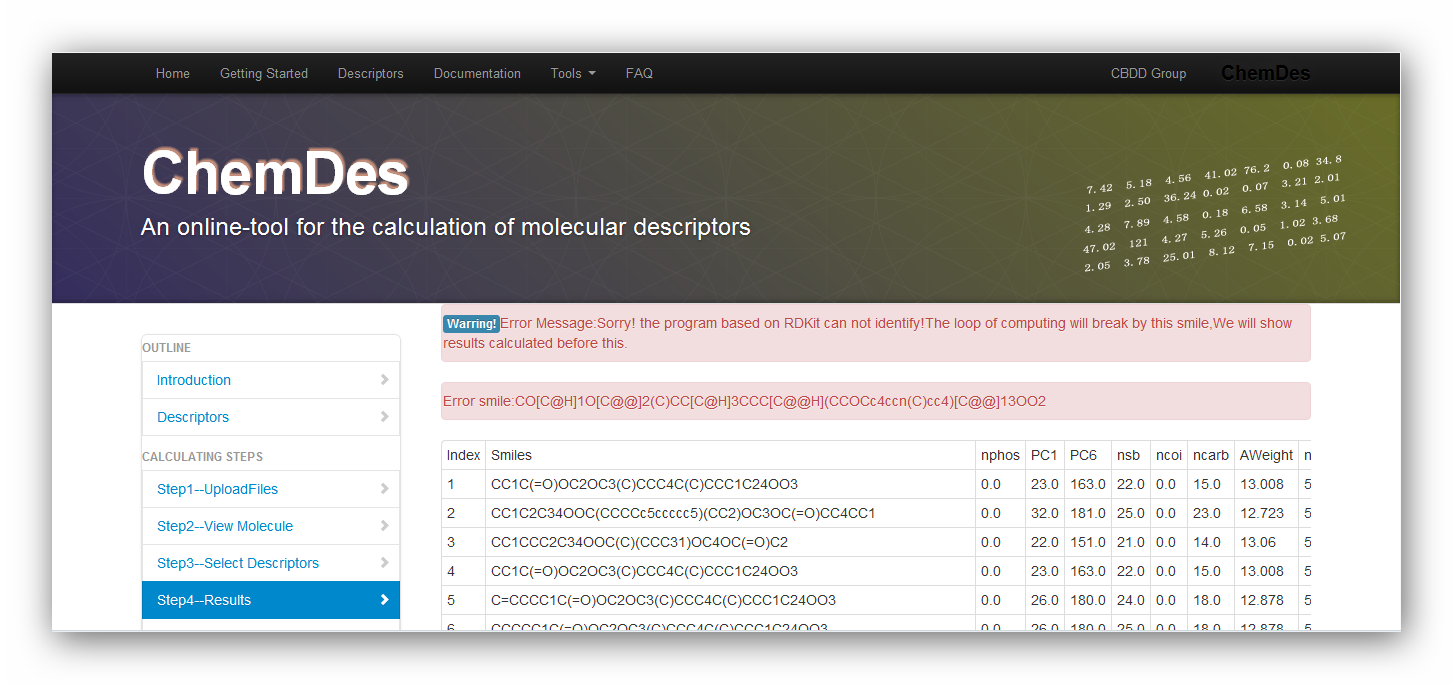Click the Warning! badge label

(472, 324)
